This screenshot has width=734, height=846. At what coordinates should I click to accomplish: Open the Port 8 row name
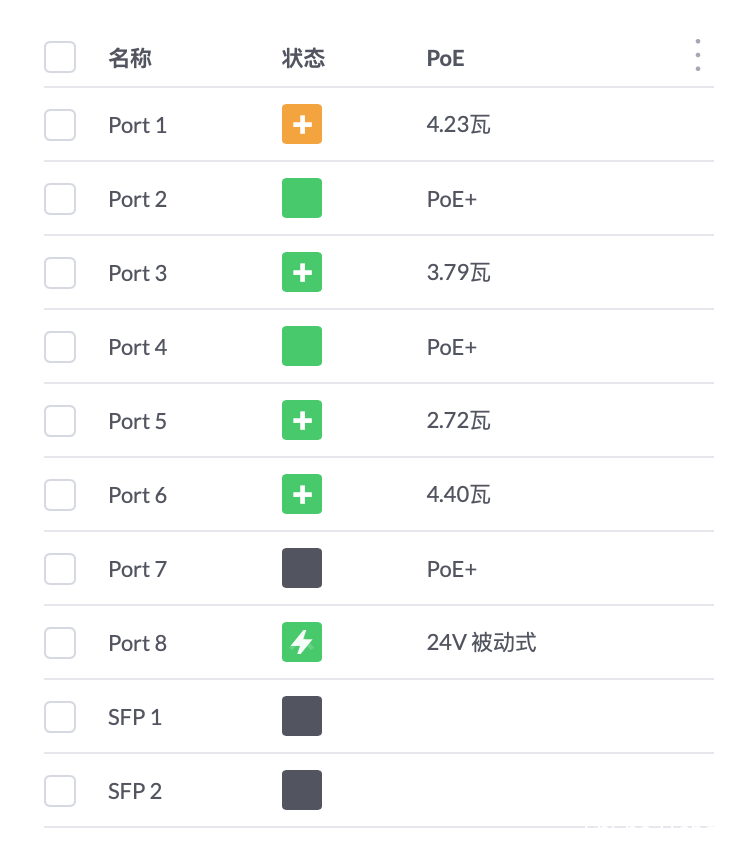[138, 643]
